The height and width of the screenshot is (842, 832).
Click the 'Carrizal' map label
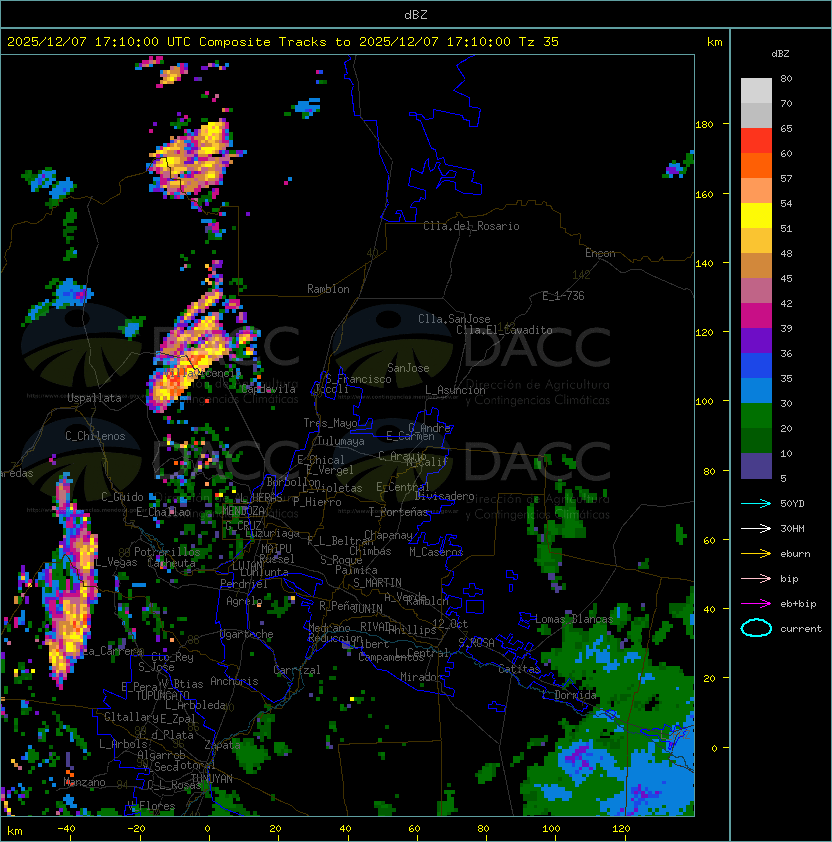[296, 670]
